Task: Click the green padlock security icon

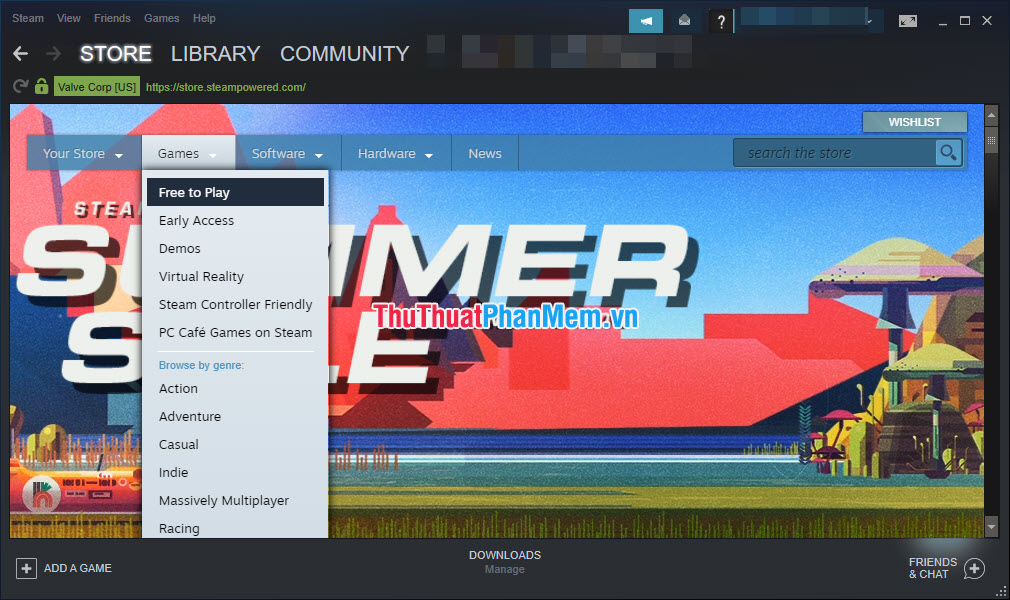Action: tap(40, 86)
